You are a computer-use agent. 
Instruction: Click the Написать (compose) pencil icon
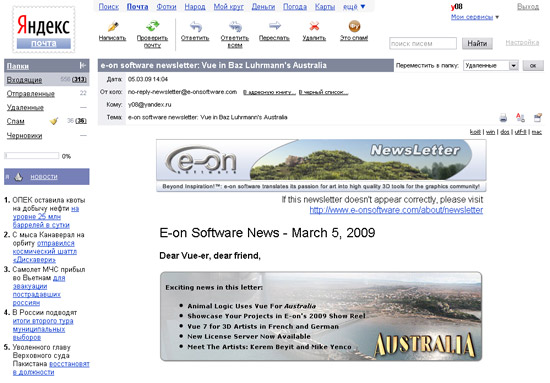point(113,26)
